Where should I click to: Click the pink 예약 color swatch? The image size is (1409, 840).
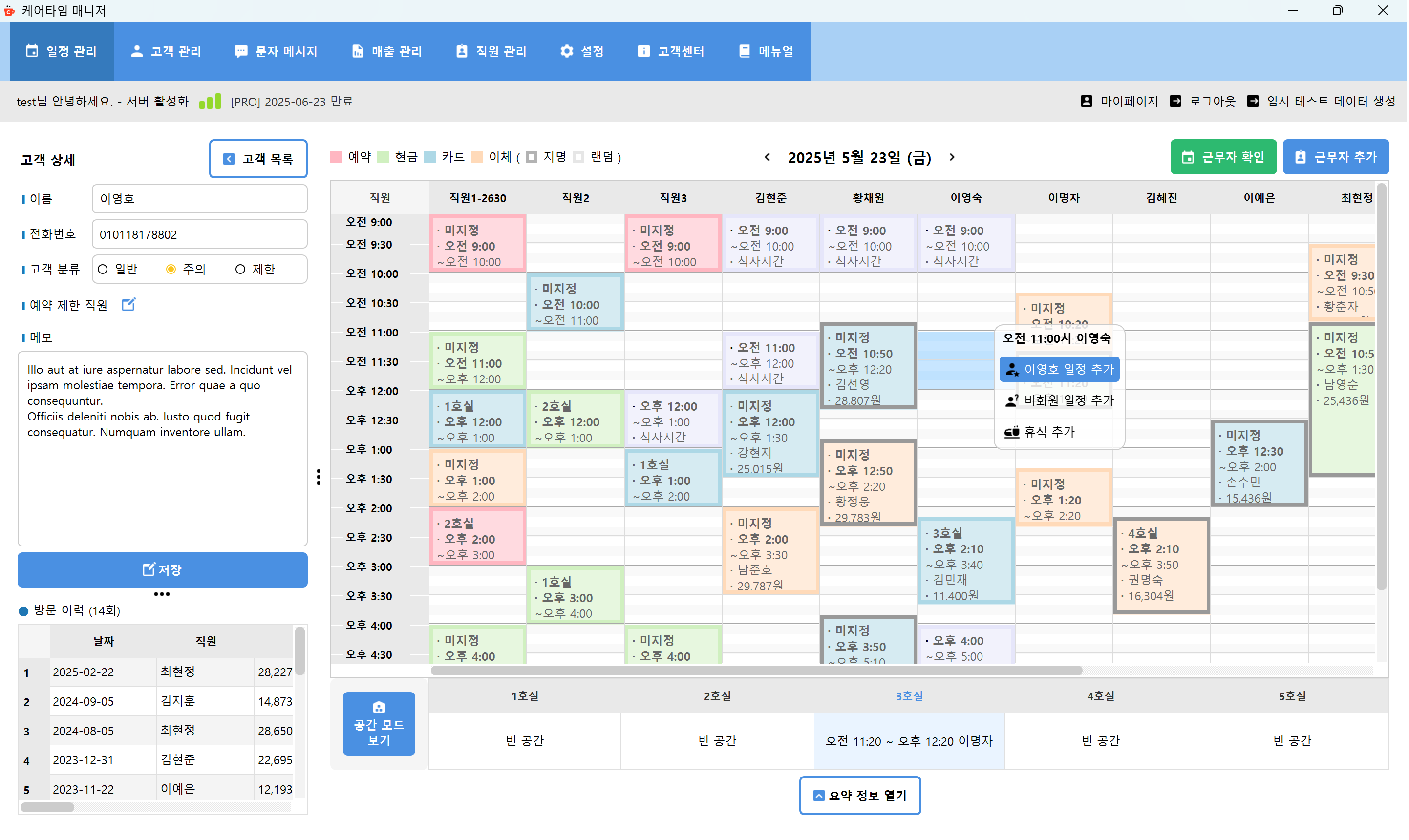336,157
